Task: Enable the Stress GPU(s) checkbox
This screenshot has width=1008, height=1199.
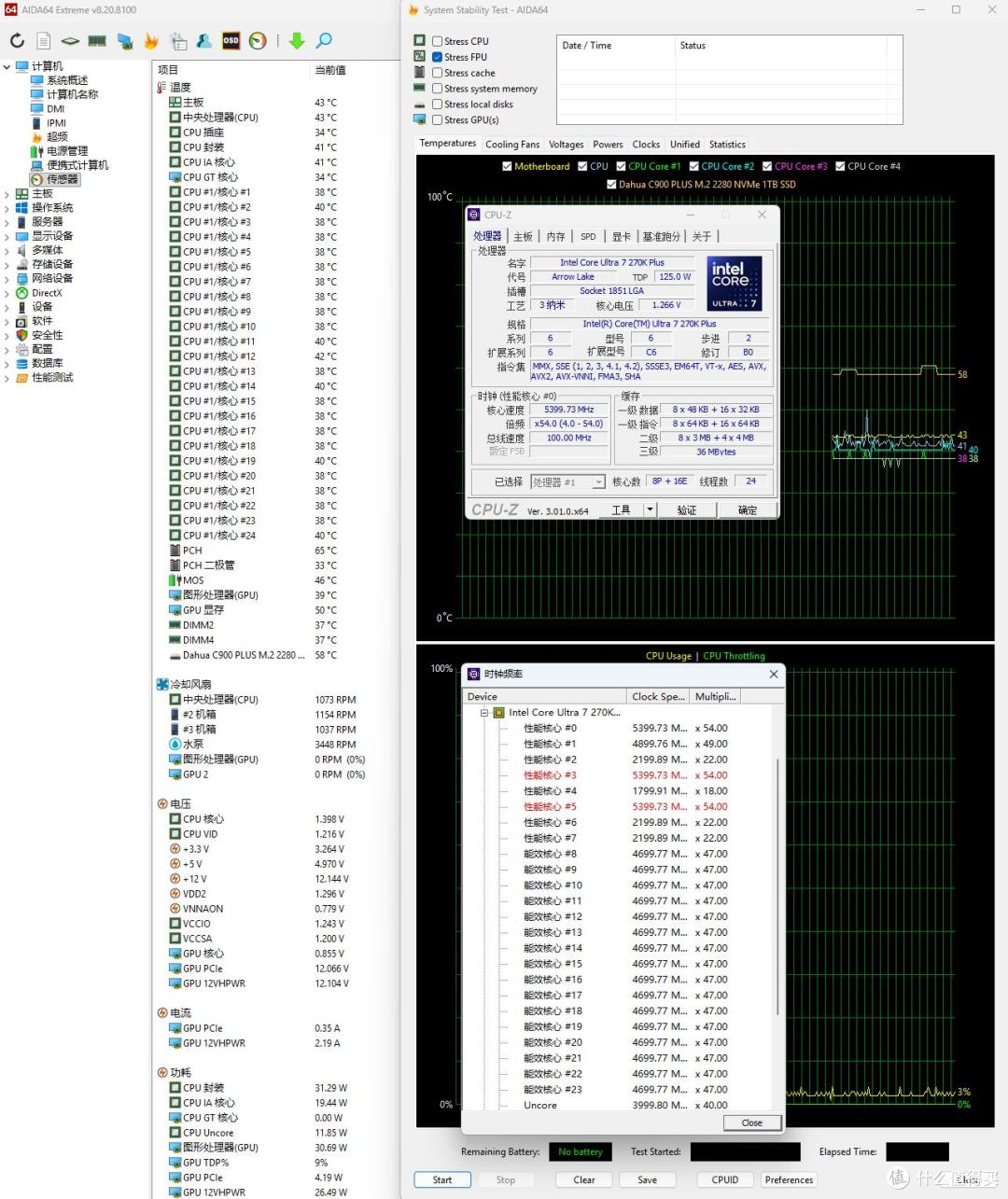Action: (437, 120)
